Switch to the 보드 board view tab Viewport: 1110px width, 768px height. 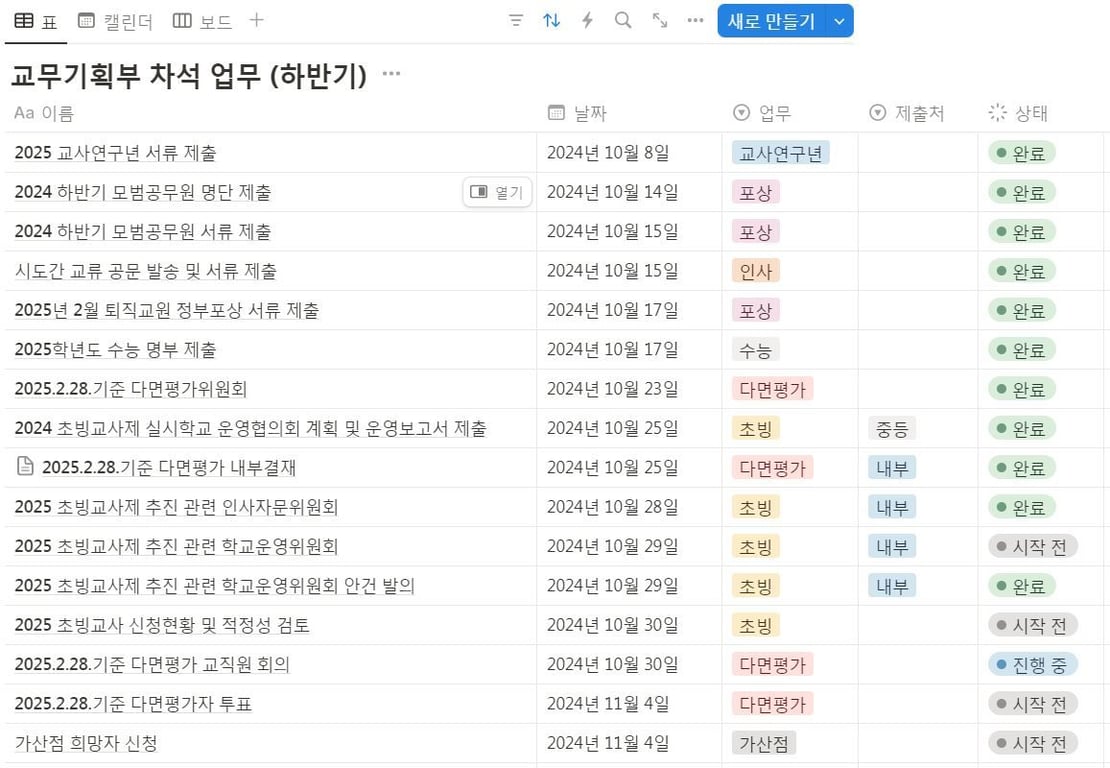coord(202,21)
